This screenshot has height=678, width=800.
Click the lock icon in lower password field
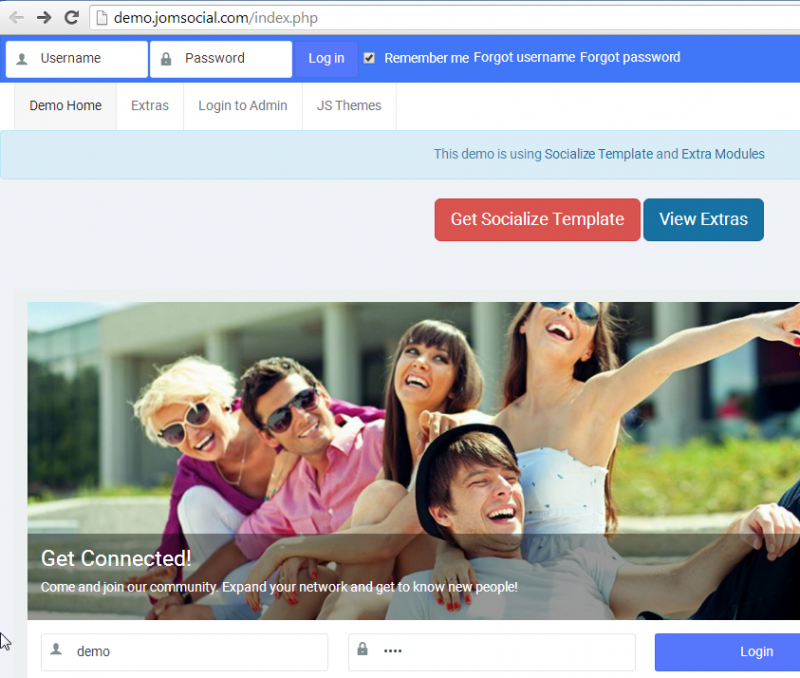point(363,650)
